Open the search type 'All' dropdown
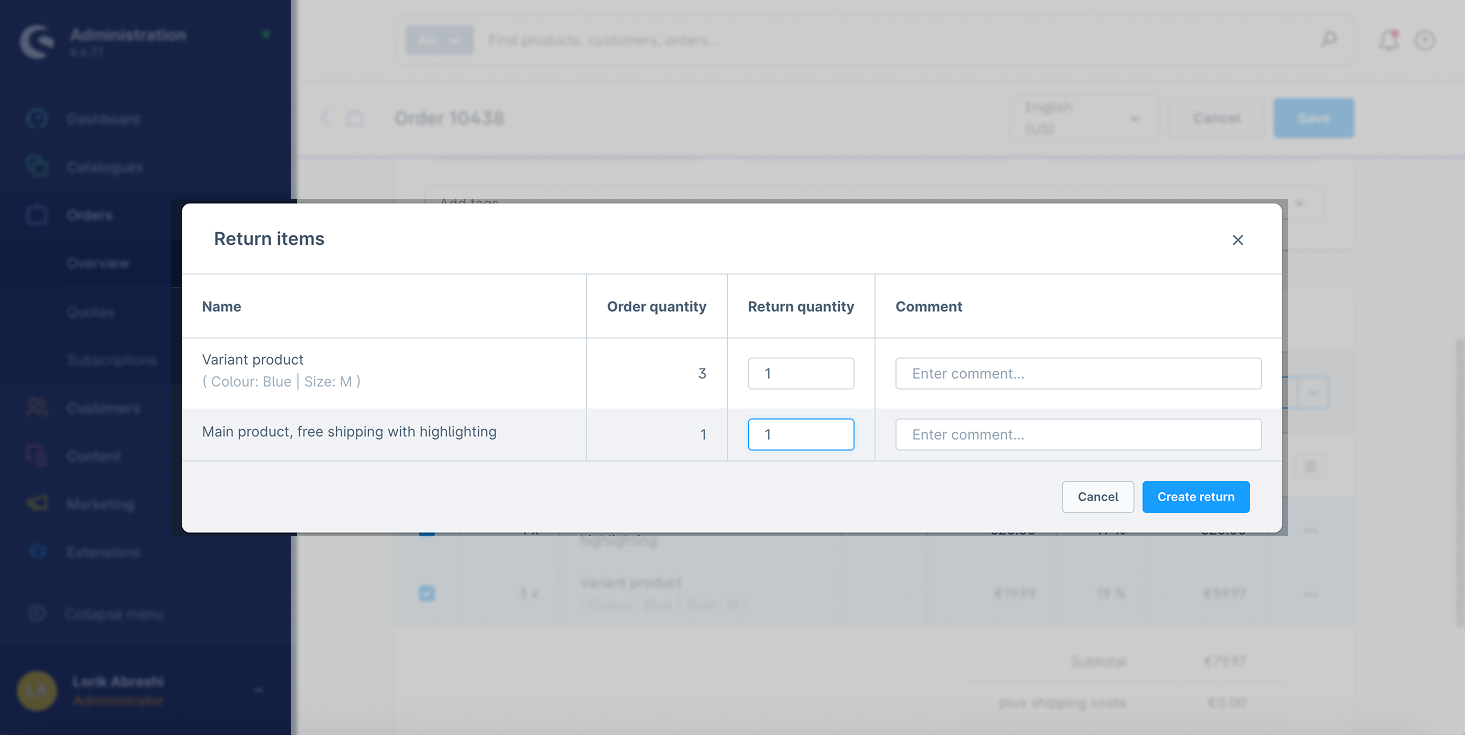1465x735 pixels. tap(439, 40)
